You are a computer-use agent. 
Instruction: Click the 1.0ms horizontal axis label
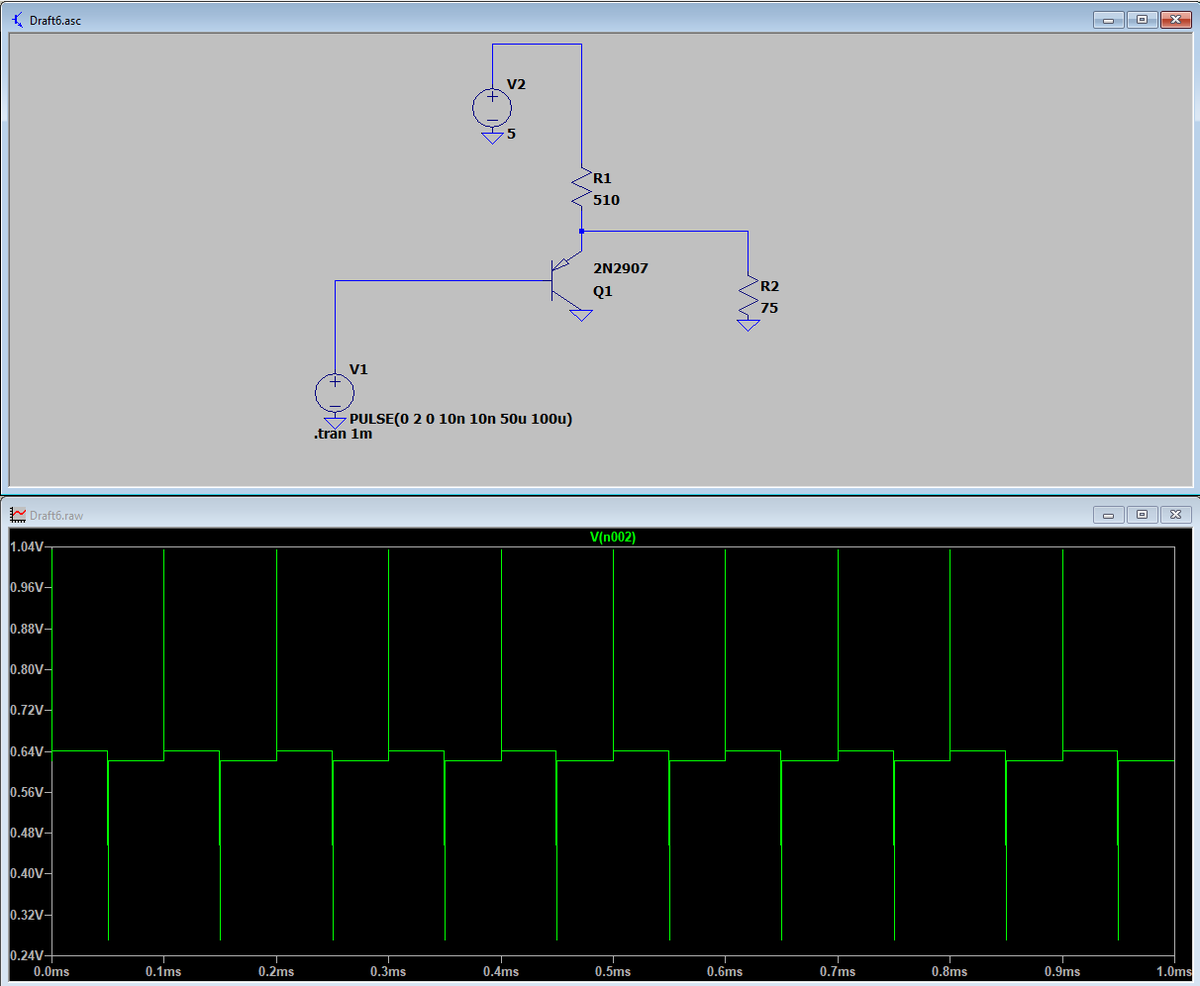pos(1174,971)
